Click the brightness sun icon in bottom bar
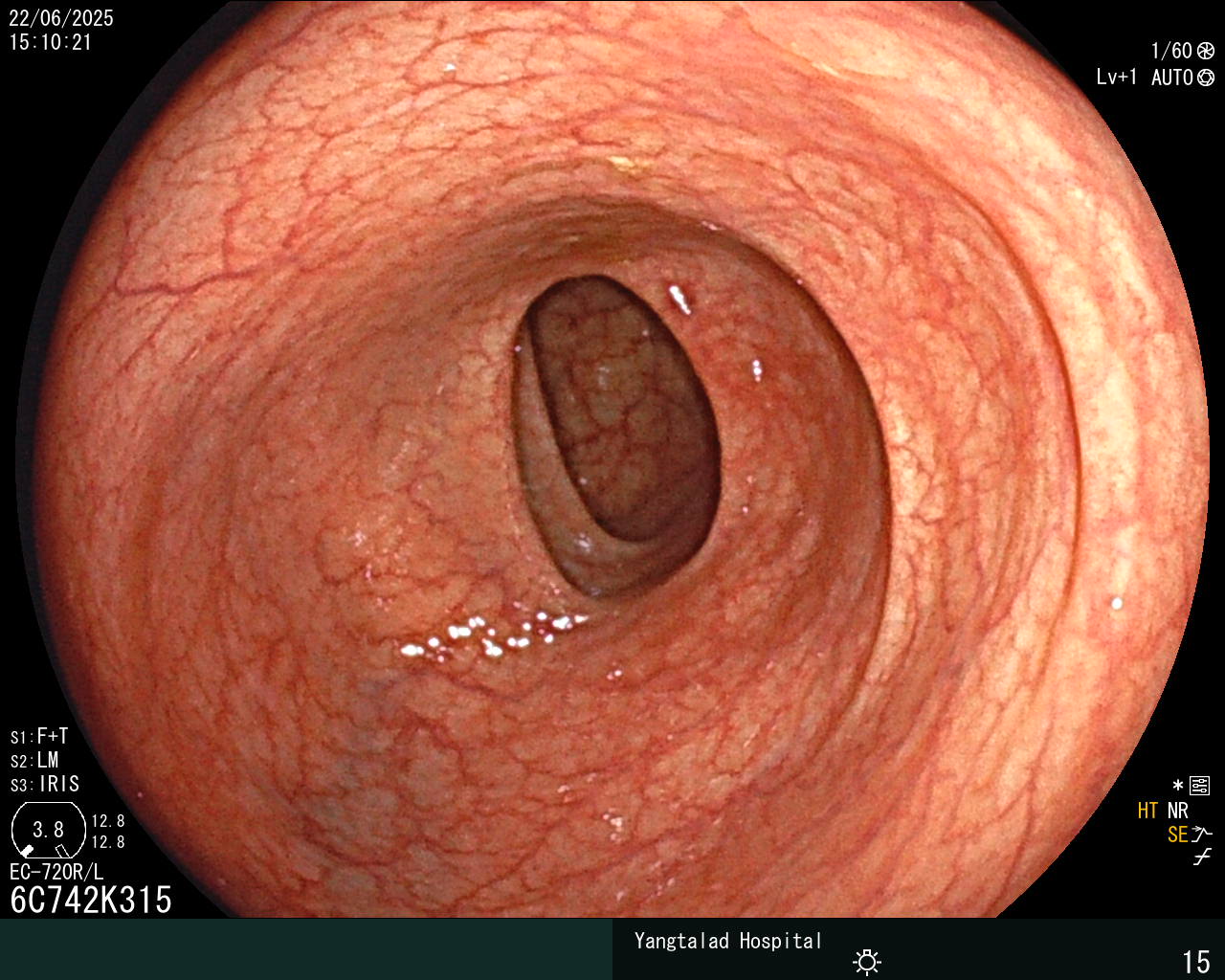 point(867,962)
